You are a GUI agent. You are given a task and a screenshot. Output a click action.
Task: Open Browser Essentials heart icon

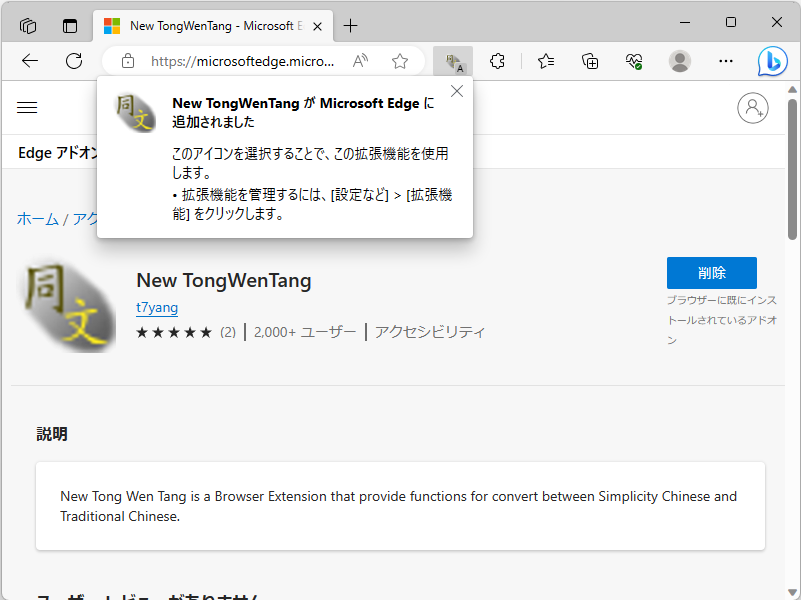[633, 61]
